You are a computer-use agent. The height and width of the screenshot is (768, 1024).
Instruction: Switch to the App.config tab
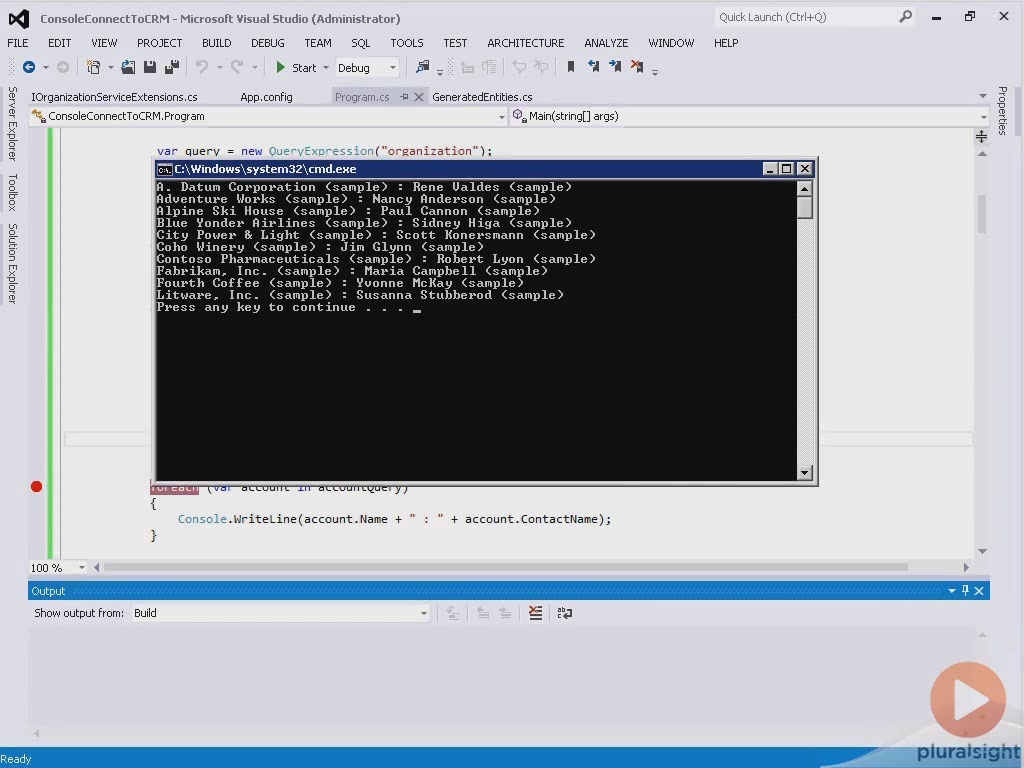tap(266, 97)
